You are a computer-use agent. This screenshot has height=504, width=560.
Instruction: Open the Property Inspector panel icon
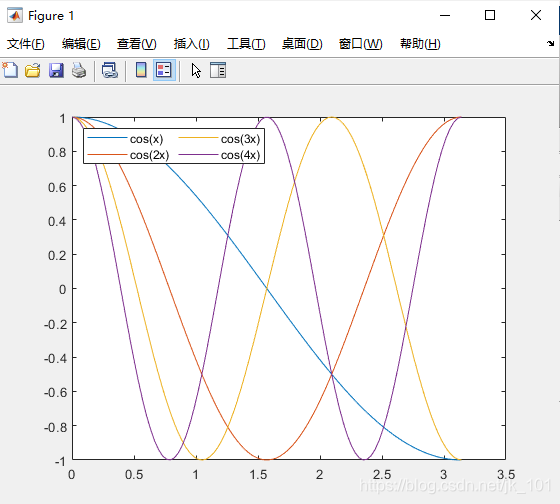[218, 70]
